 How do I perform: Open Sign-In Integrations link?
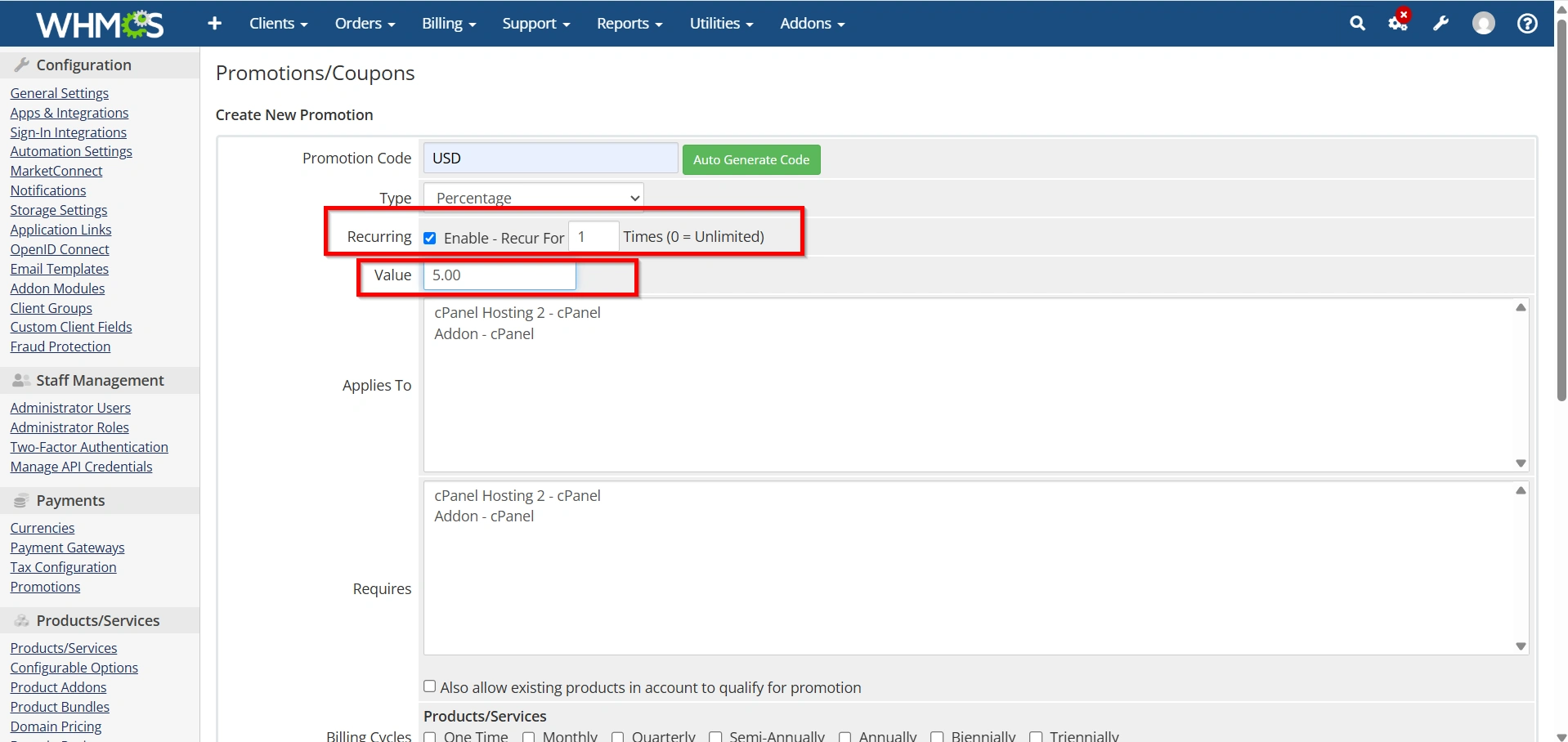(69, 132)
